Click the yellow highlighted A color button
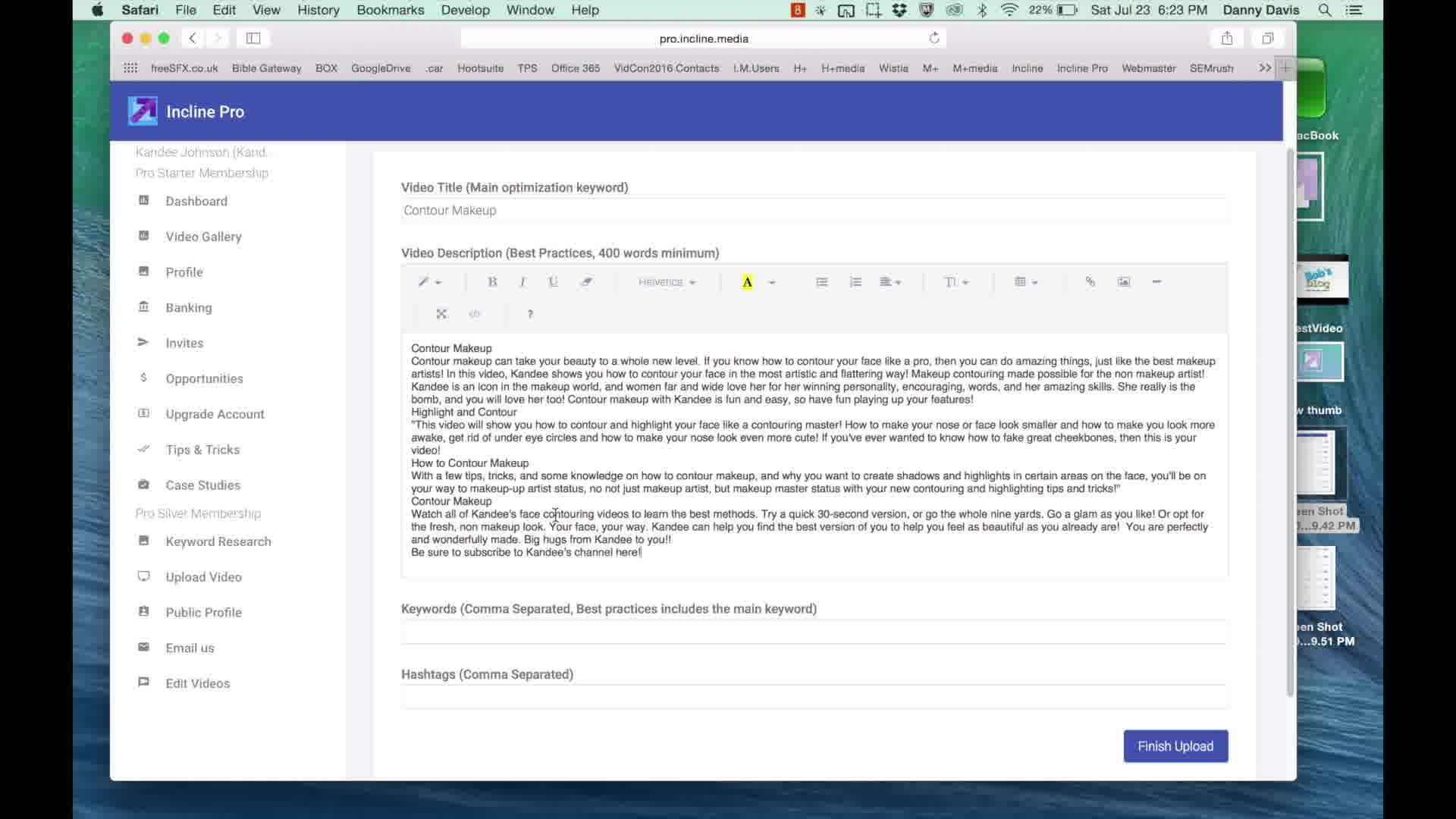This screenshot has height=819, width=1456. [x=747, y=282]
